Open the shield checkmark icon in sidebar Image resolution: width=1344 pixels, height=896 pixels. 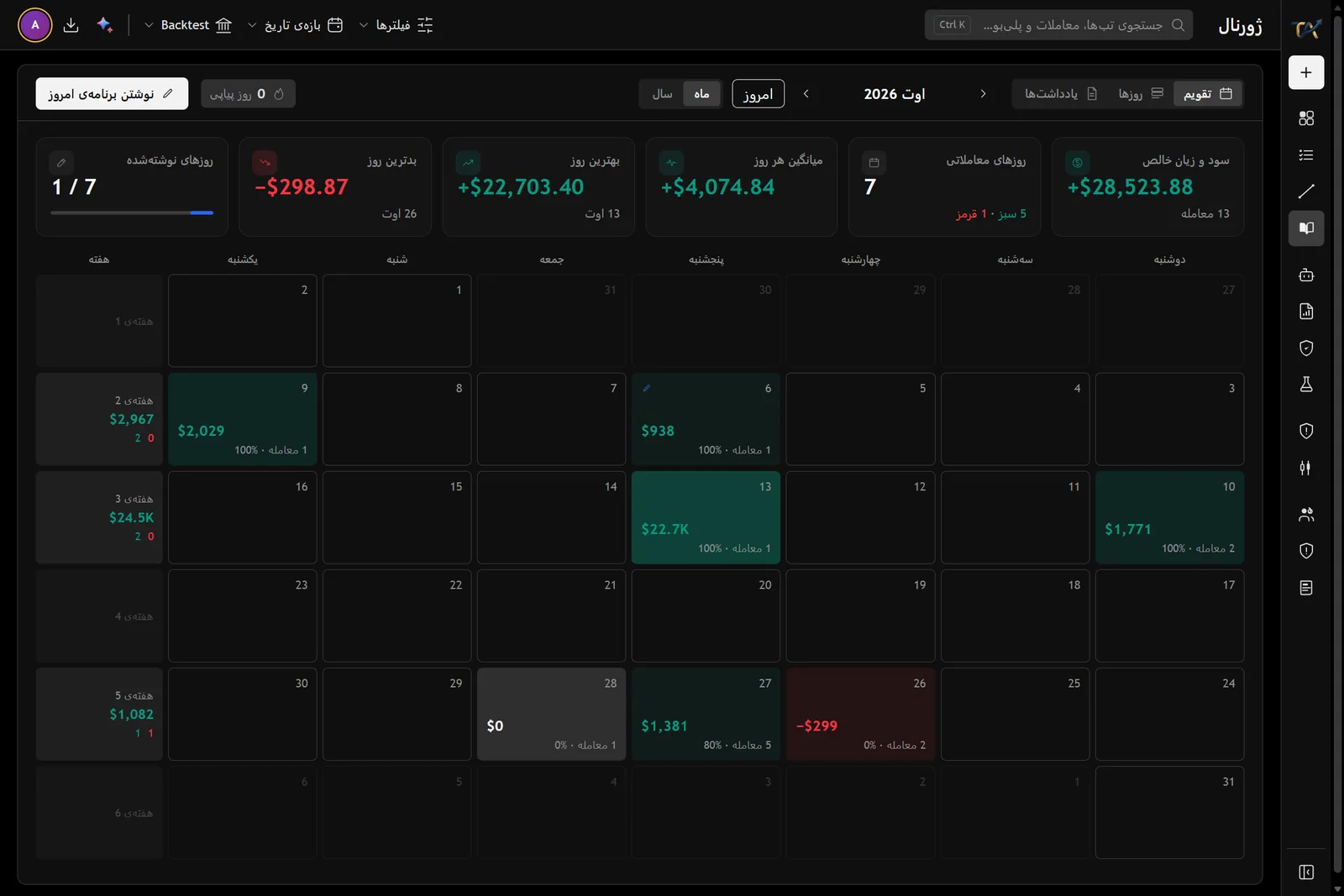(x=1306, y=348)
